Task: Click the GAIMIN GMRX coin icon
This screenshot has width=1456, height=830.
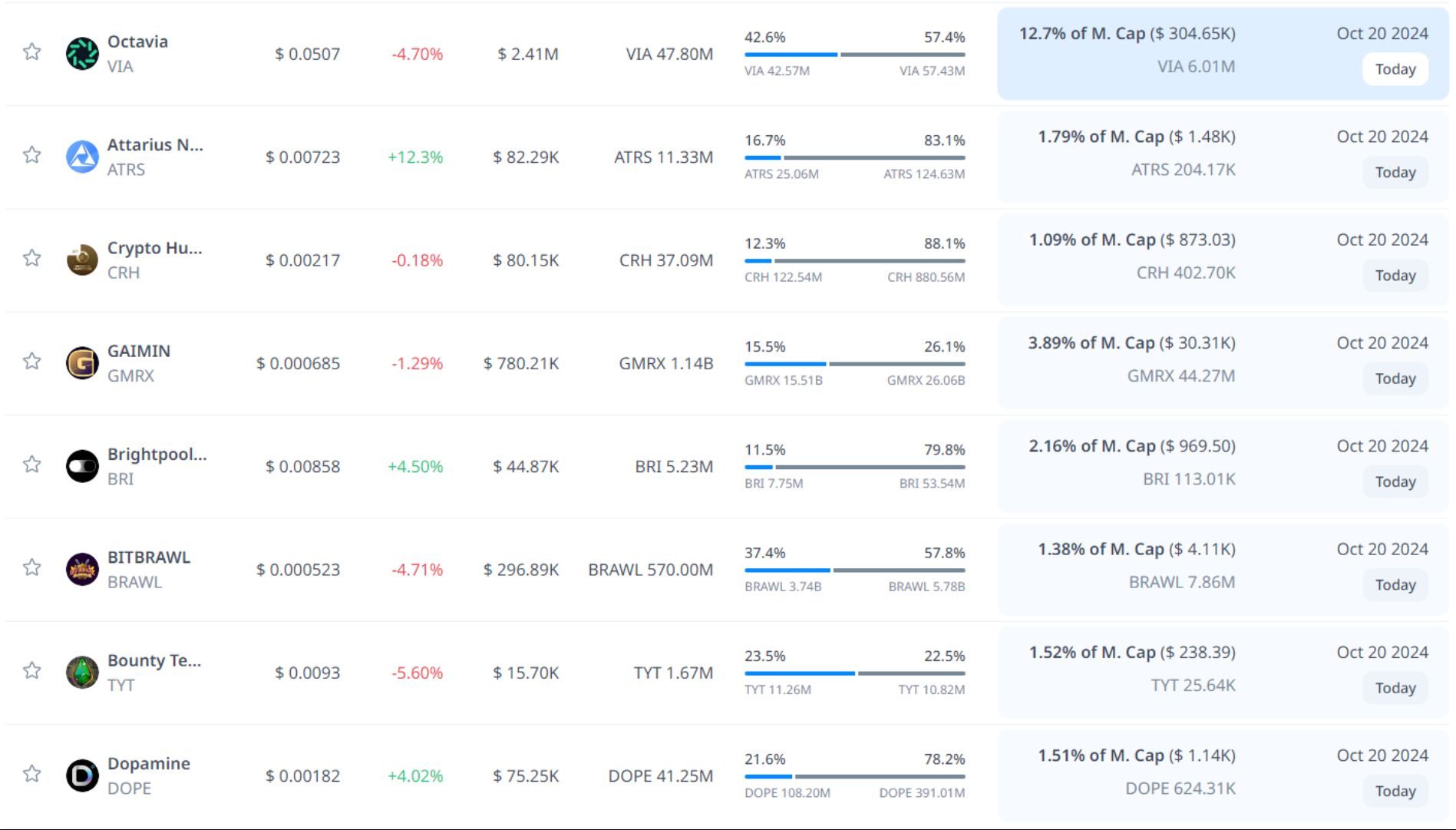Action: (82, 363)
